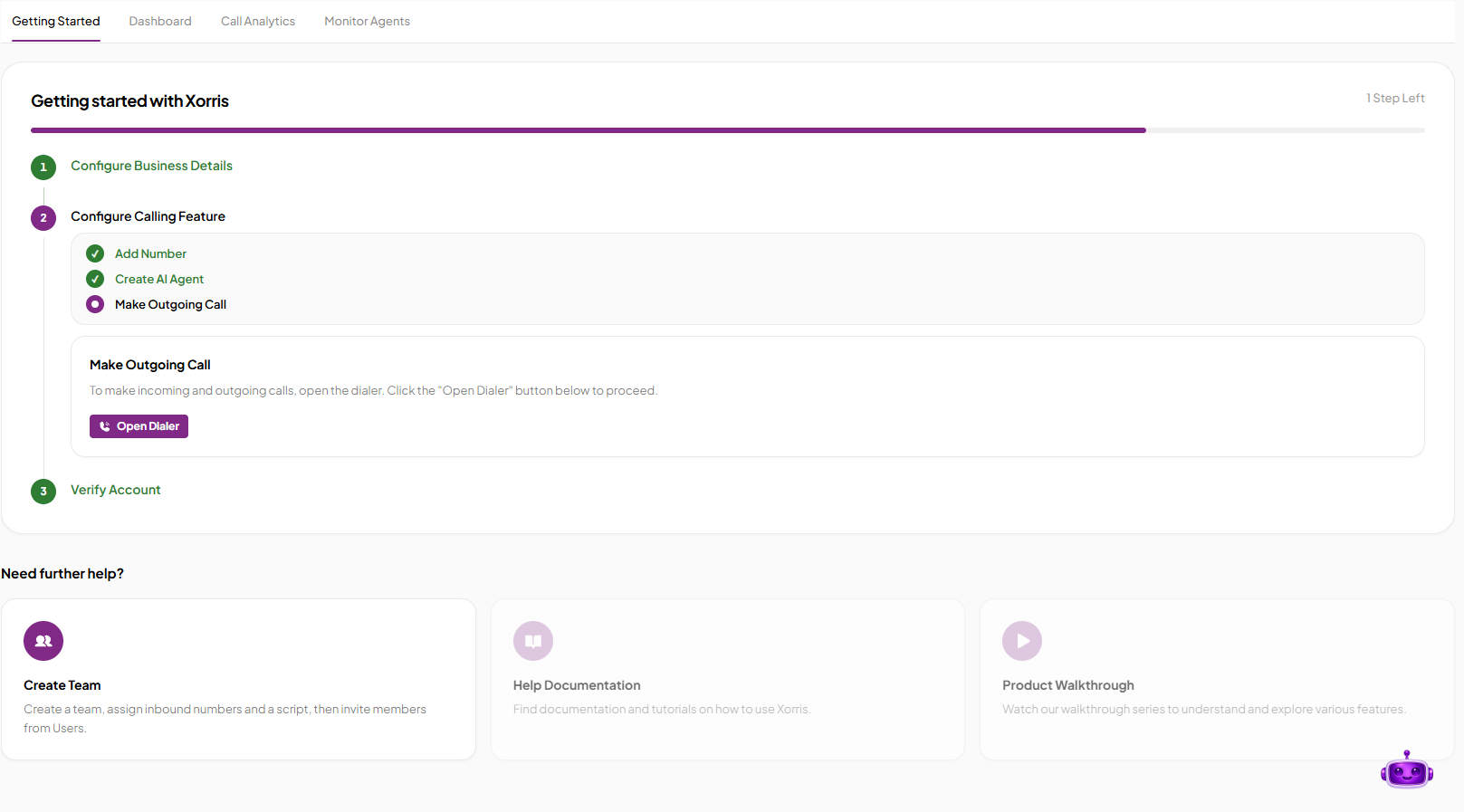Click the 'Make Outgoing Call' panel heading
Image resolution: width=1464 pixels, height=812 pixels.
point(150,365)
